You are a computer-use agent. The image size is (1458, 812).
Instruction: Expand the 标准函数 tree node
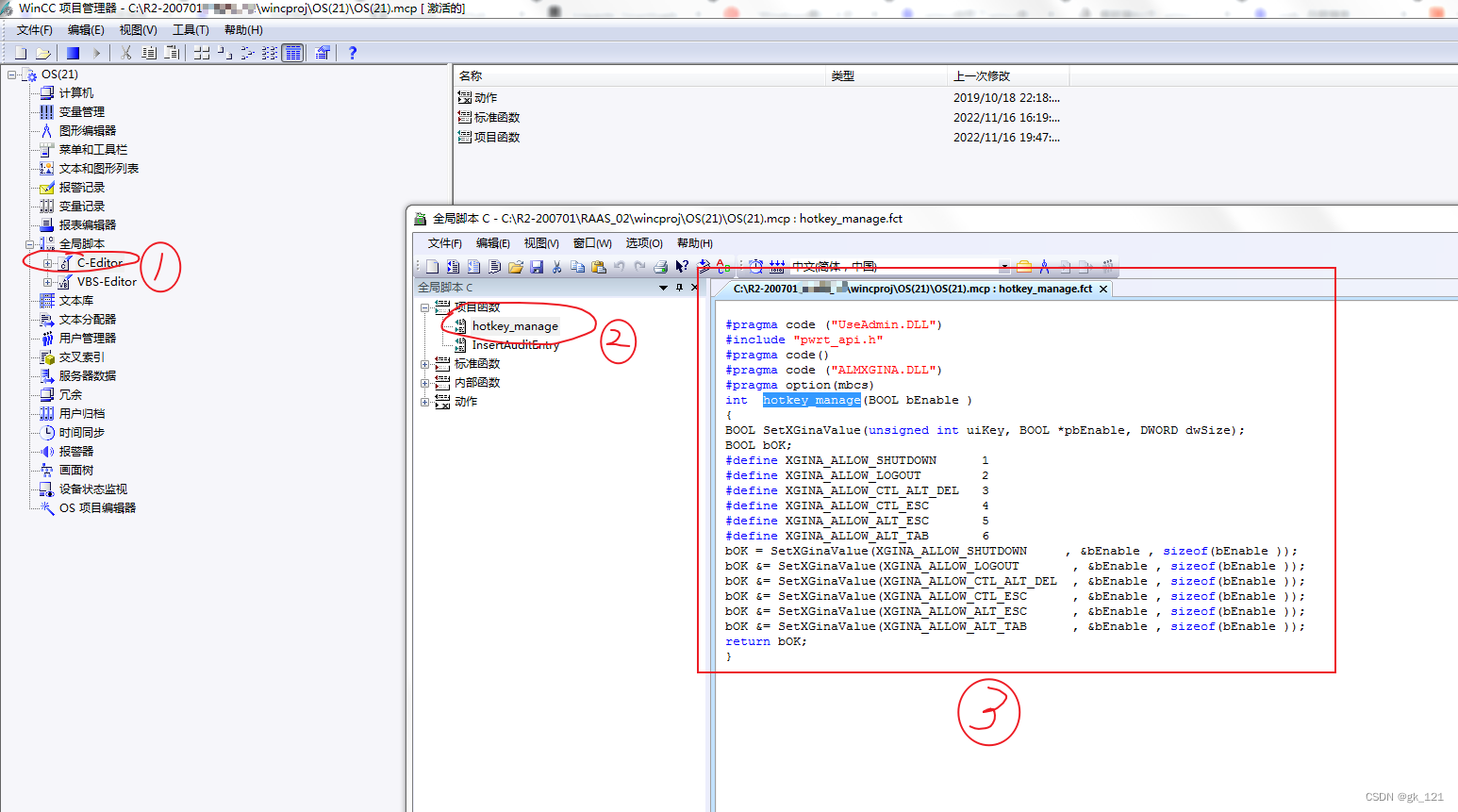425,362
